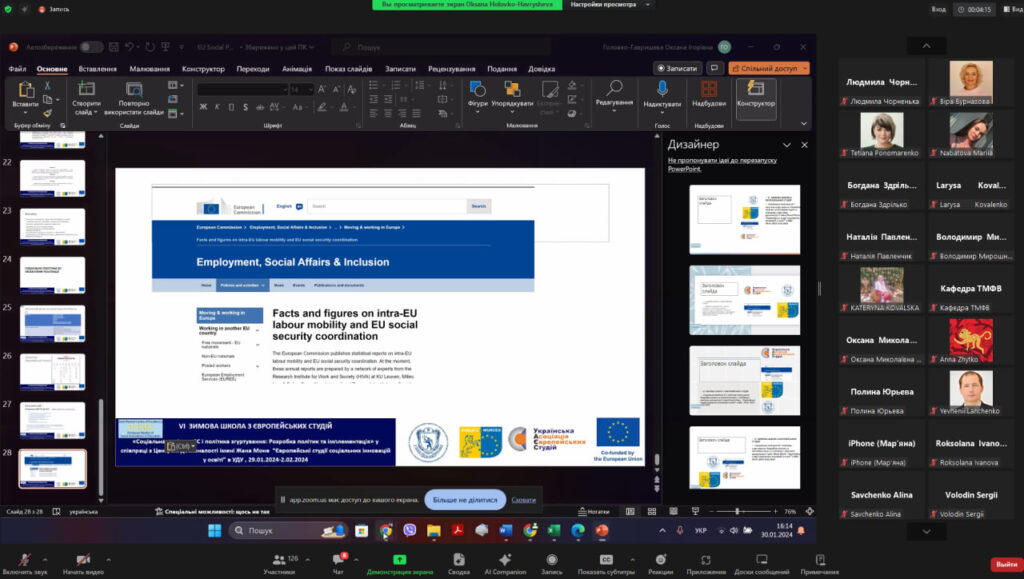Open the Zoom Chat panel
The image size is (1024, 579).
pyautogui.click(x=337, y=559)
